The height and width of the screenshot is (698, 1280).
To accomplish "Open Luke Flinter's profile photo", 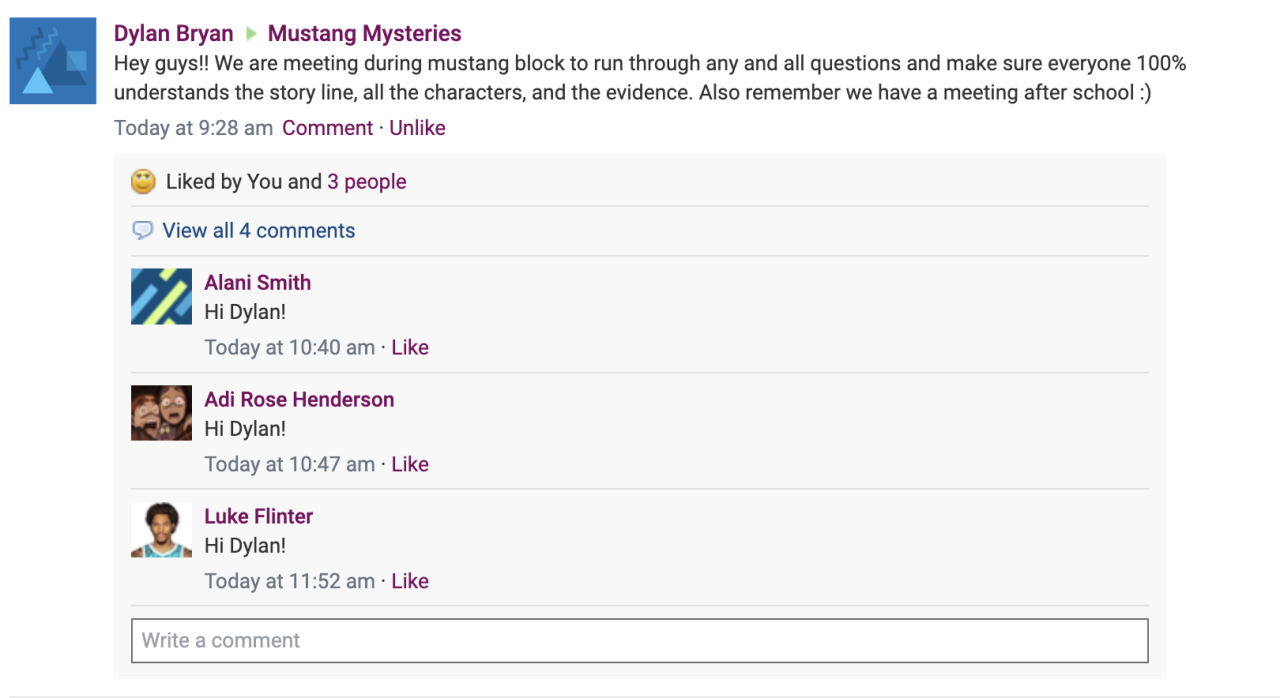I will (161, 530).
